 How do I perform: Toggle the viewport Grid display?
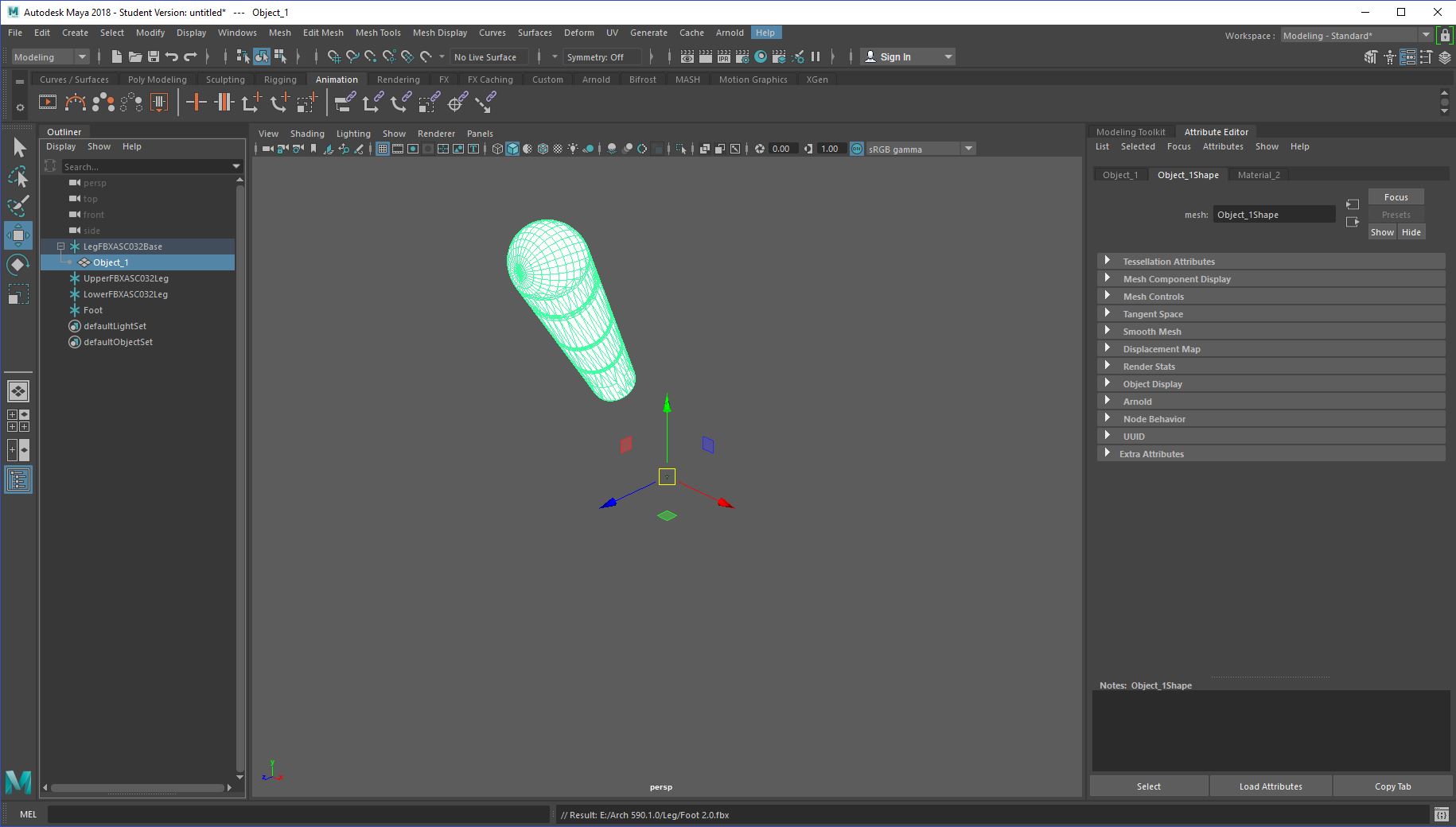point(383,149)
